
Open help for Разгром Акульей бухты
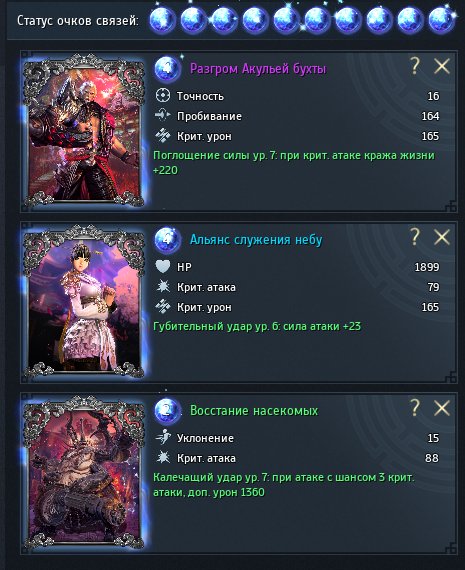pos(415,66)
